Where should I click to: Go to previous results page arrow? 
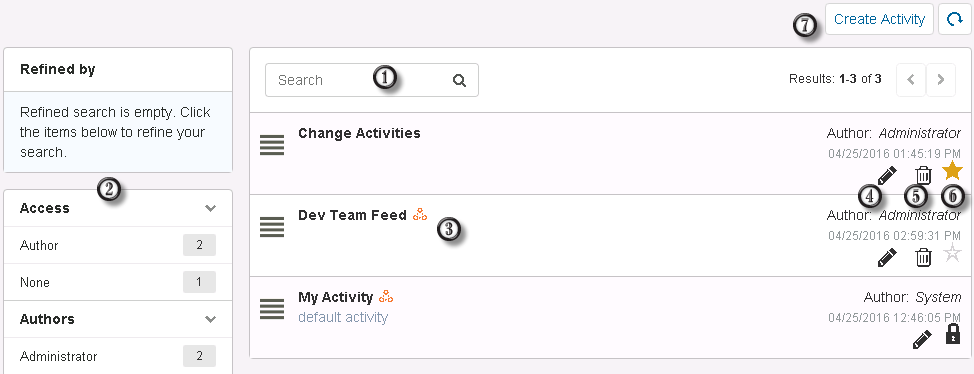tap(911, 80)
